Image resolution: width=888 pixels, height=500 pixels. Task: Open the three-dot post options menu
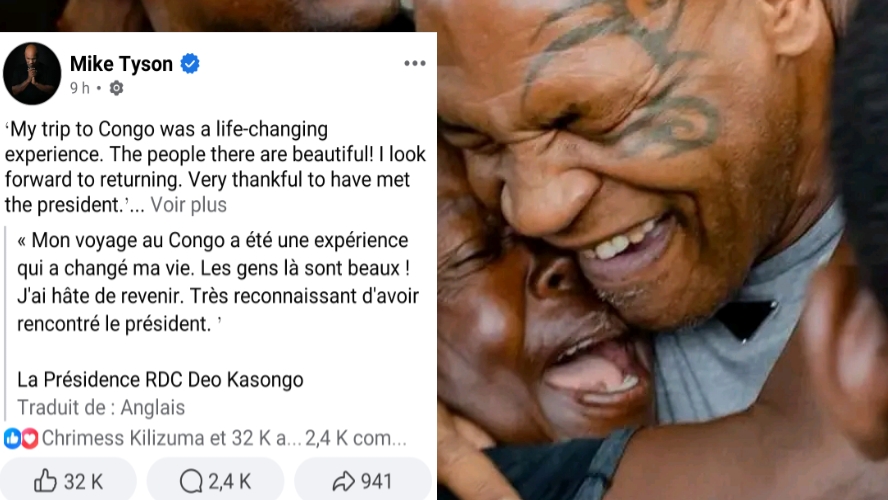[415, 63]
